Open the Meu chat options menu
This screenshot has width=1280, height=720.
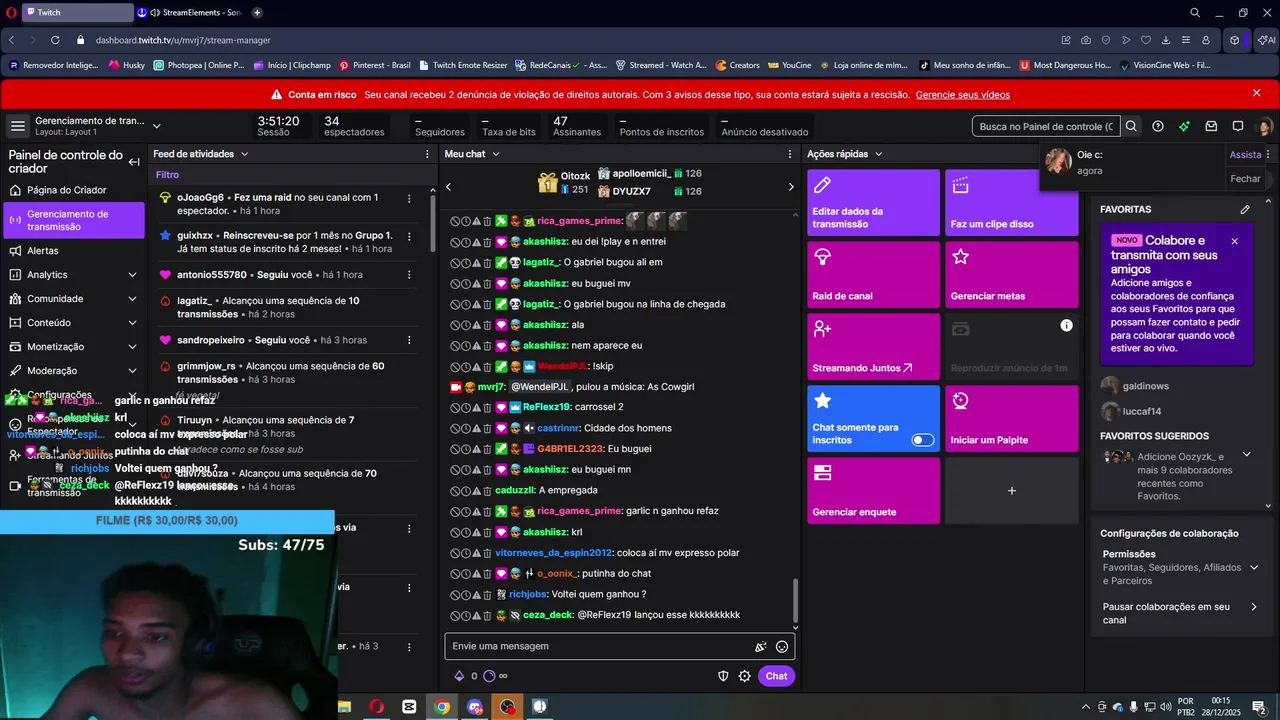790,154
